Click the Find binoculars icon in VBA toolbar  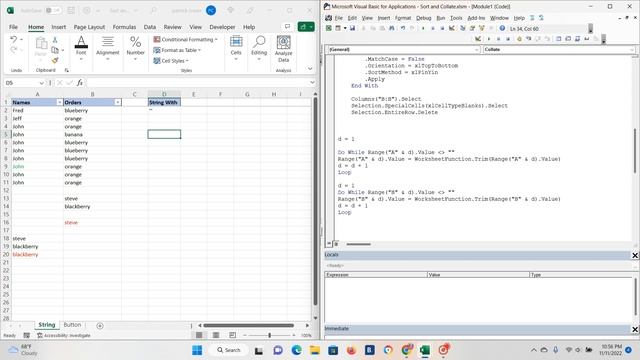[x=392, y=28]
